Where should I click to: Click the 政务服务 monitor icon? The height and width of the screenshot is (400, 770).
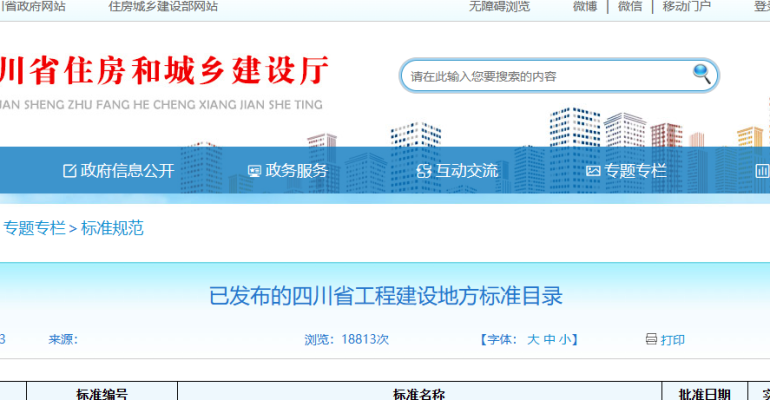tap(254, 171)
